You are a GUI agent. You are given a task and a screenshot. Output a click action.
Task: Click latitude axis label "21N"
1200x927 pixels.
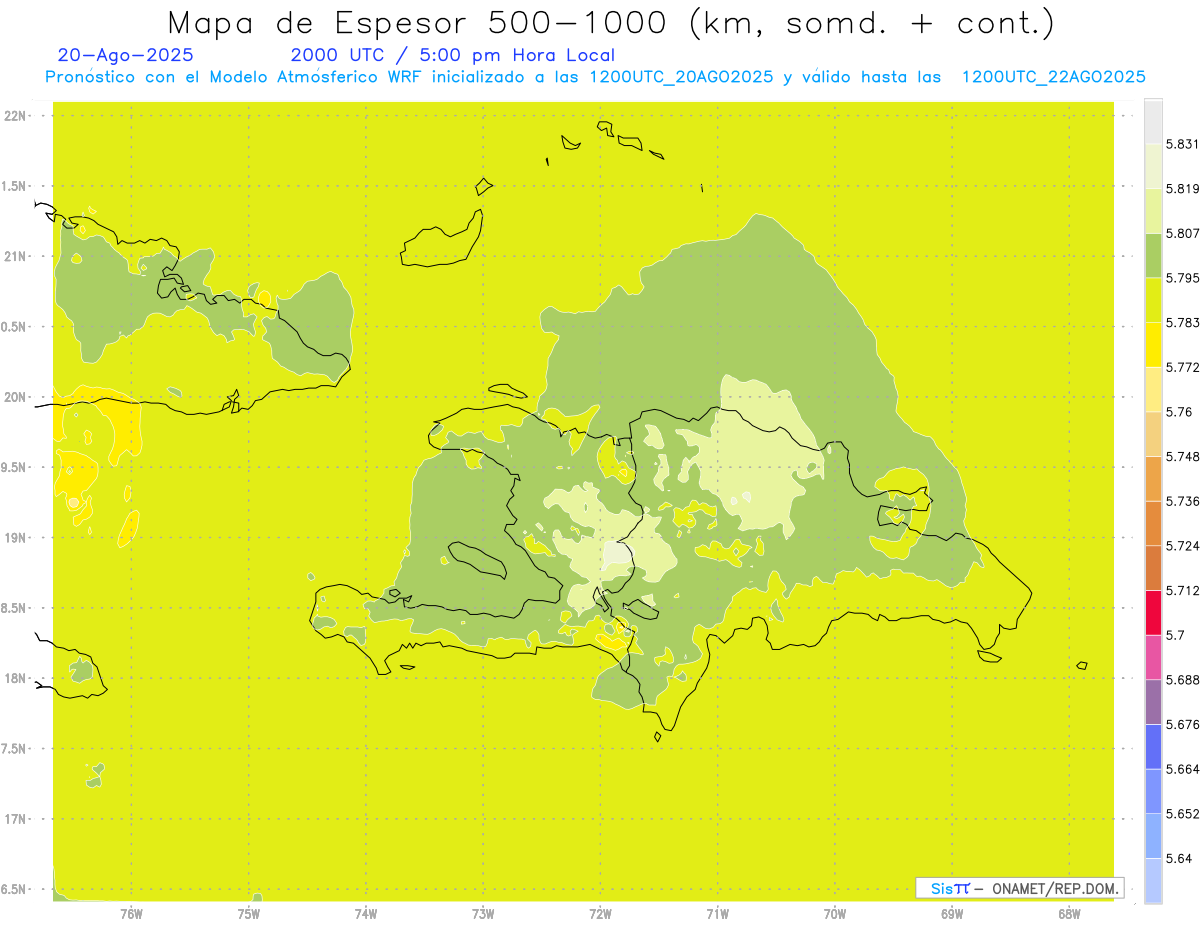tap(16, 256)
